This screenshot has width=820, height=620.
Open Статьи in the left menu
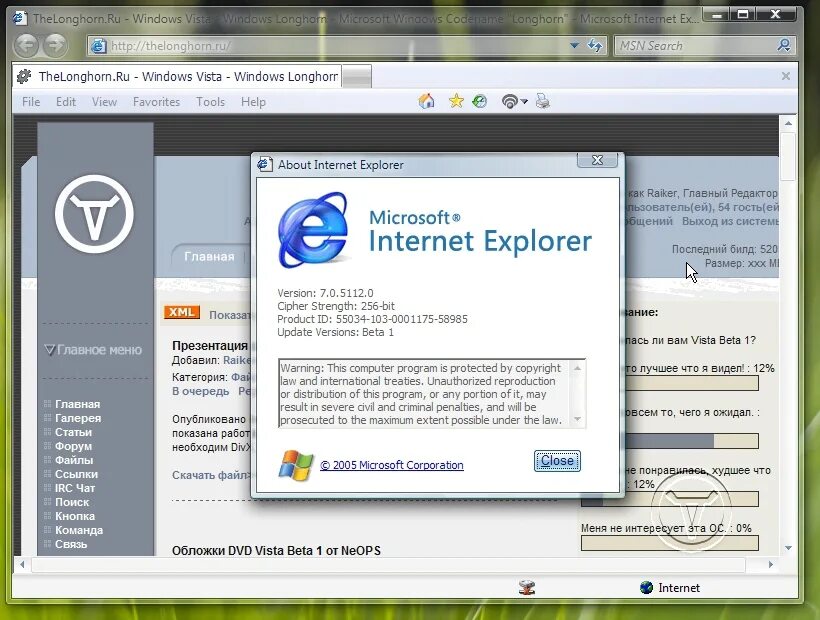coord(73,432)
